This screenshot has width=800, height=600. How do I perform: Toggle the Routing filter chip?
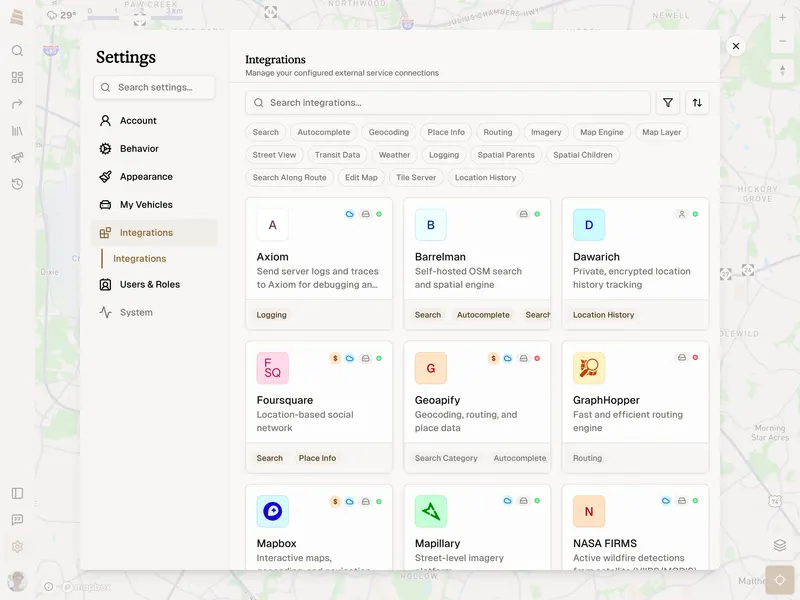[497, 132]
